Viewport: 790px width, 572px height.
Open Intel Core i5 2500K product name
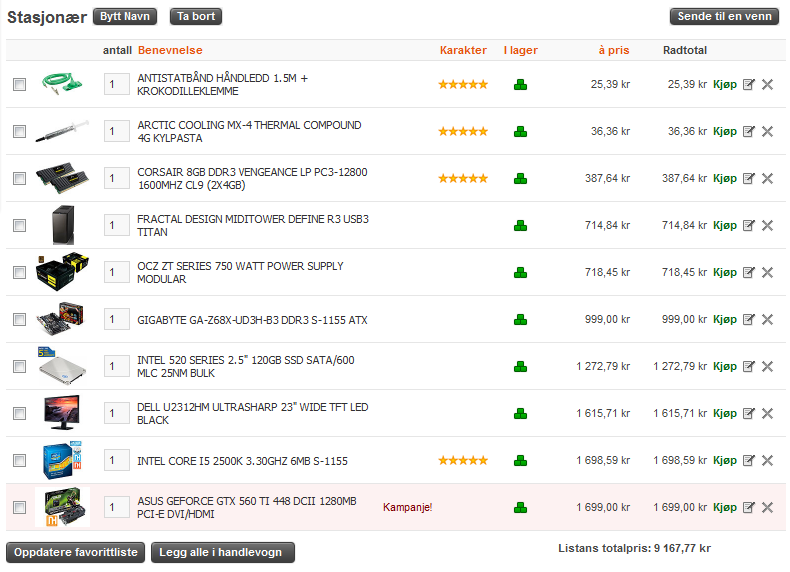[242, 461]
